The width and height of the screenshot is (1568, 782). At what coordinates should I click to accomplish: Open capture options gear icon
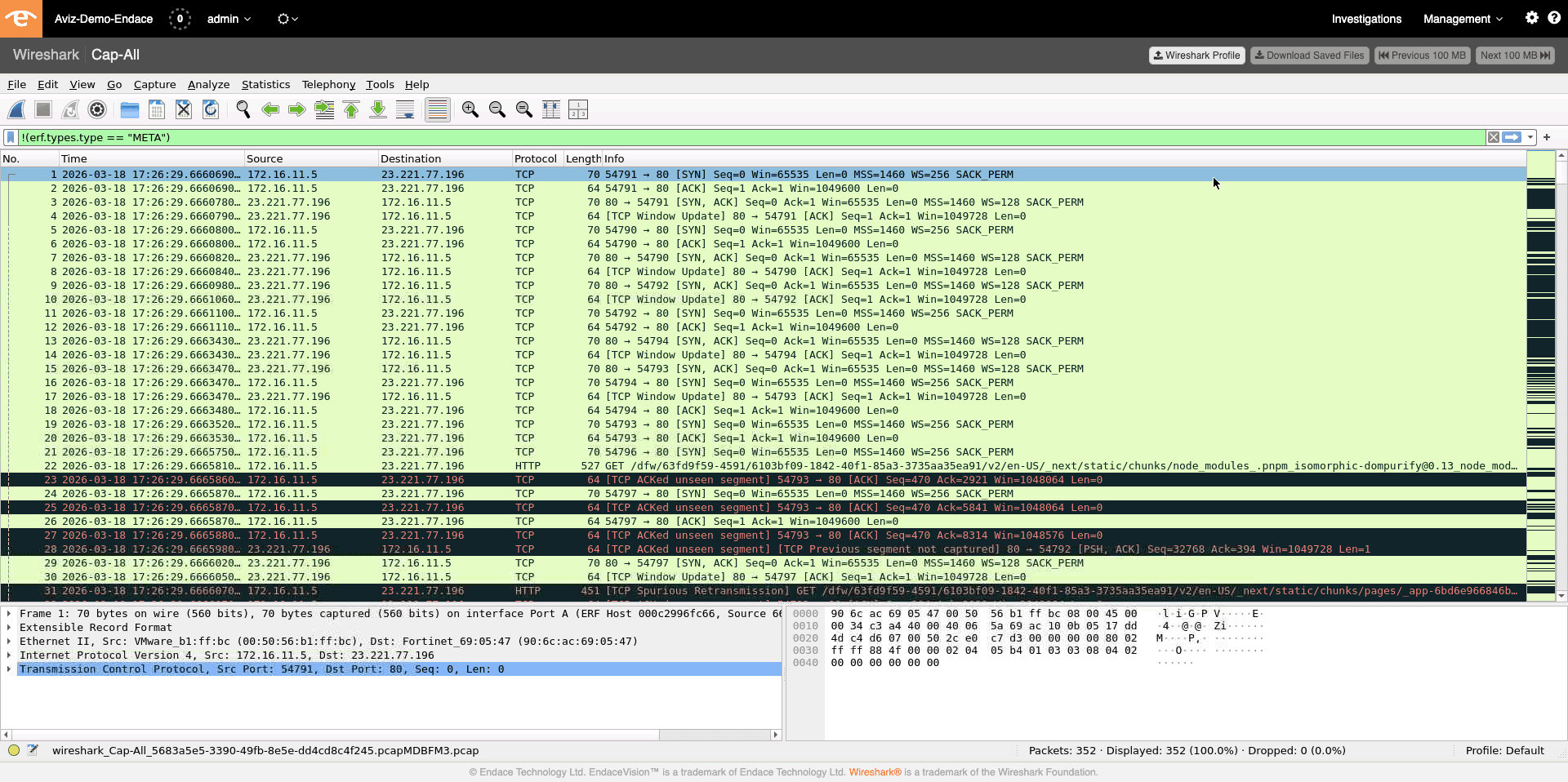[97, 109]
